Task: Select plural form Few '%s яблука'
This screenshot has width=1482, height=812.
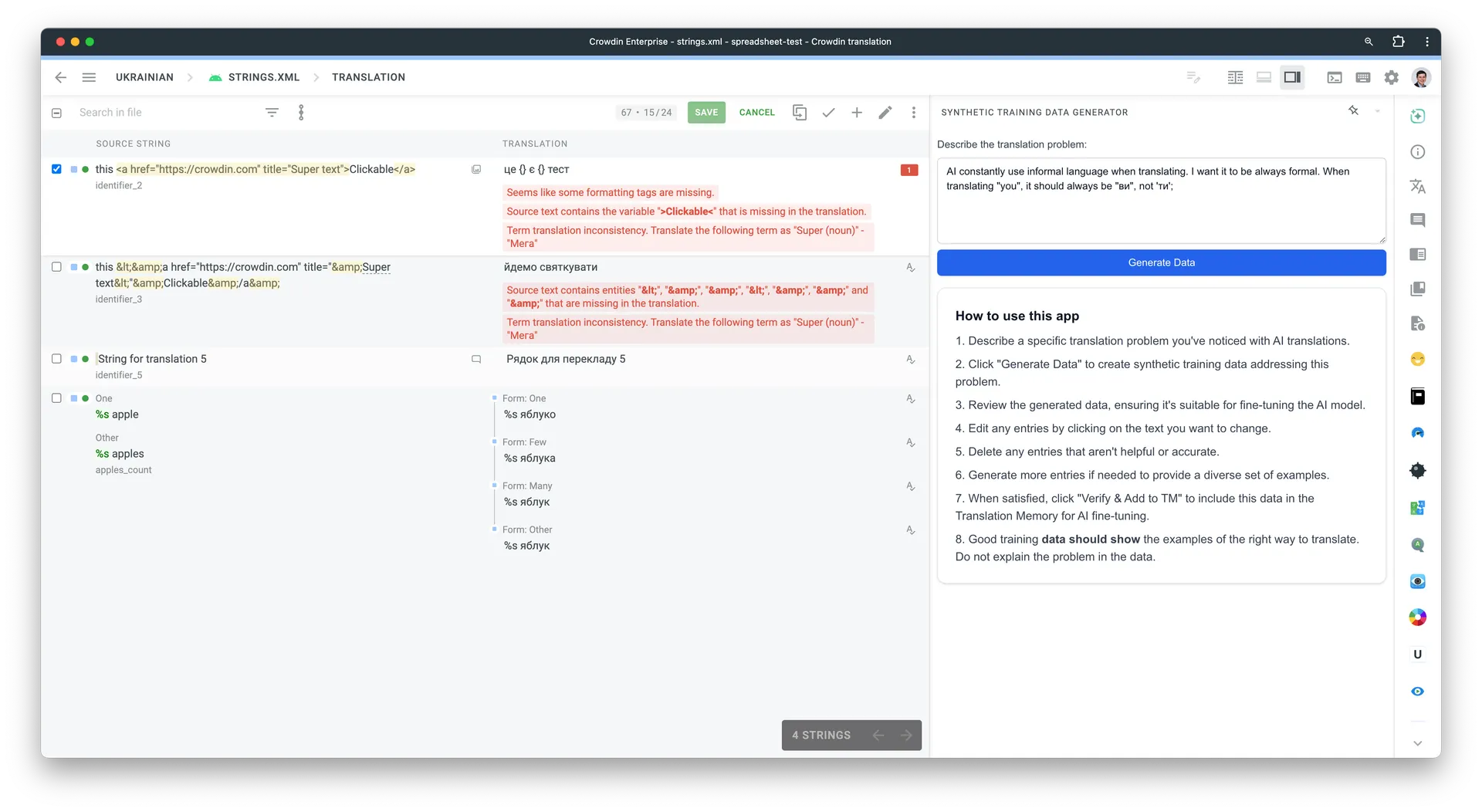Action: click(530, 458)
